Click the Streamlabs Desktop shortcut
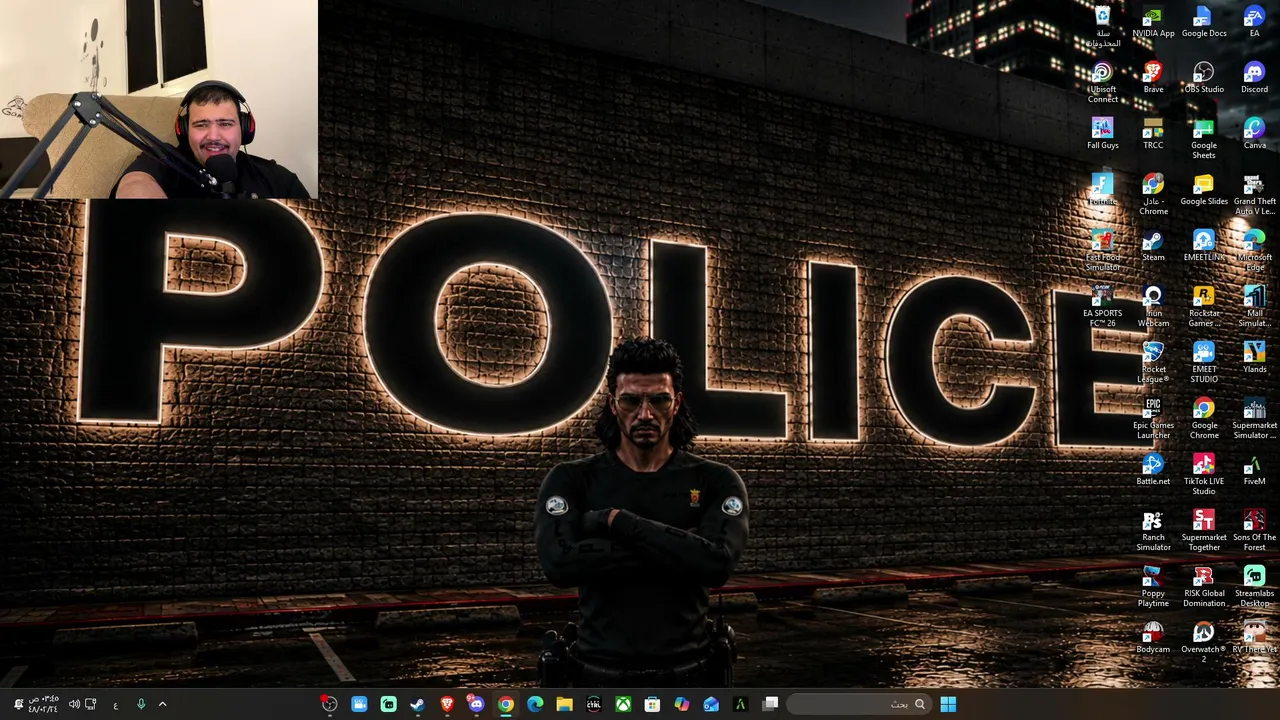This screenshot has width=1280, height=720. [1254, 587]
